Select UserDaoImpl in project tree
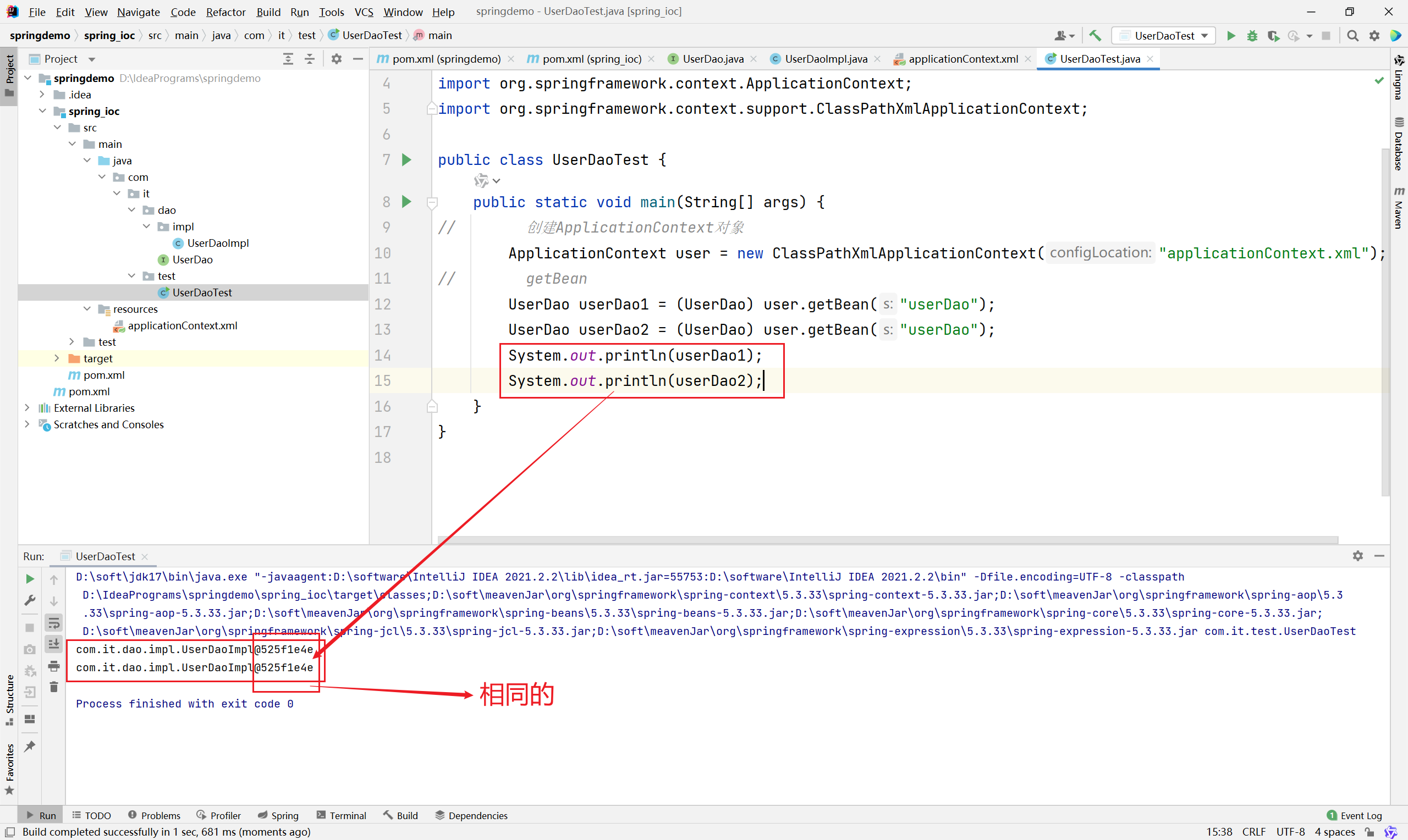The image size is (1408, 840). point(218,243)
